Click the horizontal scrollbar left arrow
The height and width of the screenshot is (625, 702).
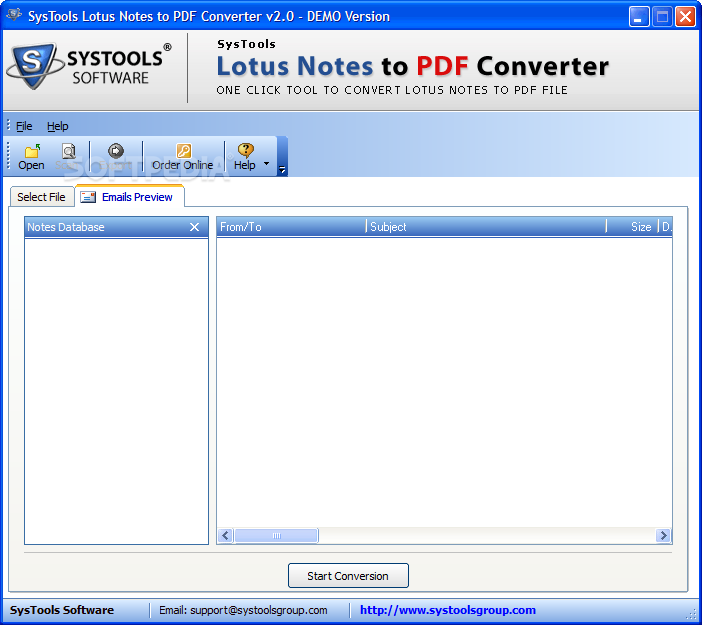(226, 535)
